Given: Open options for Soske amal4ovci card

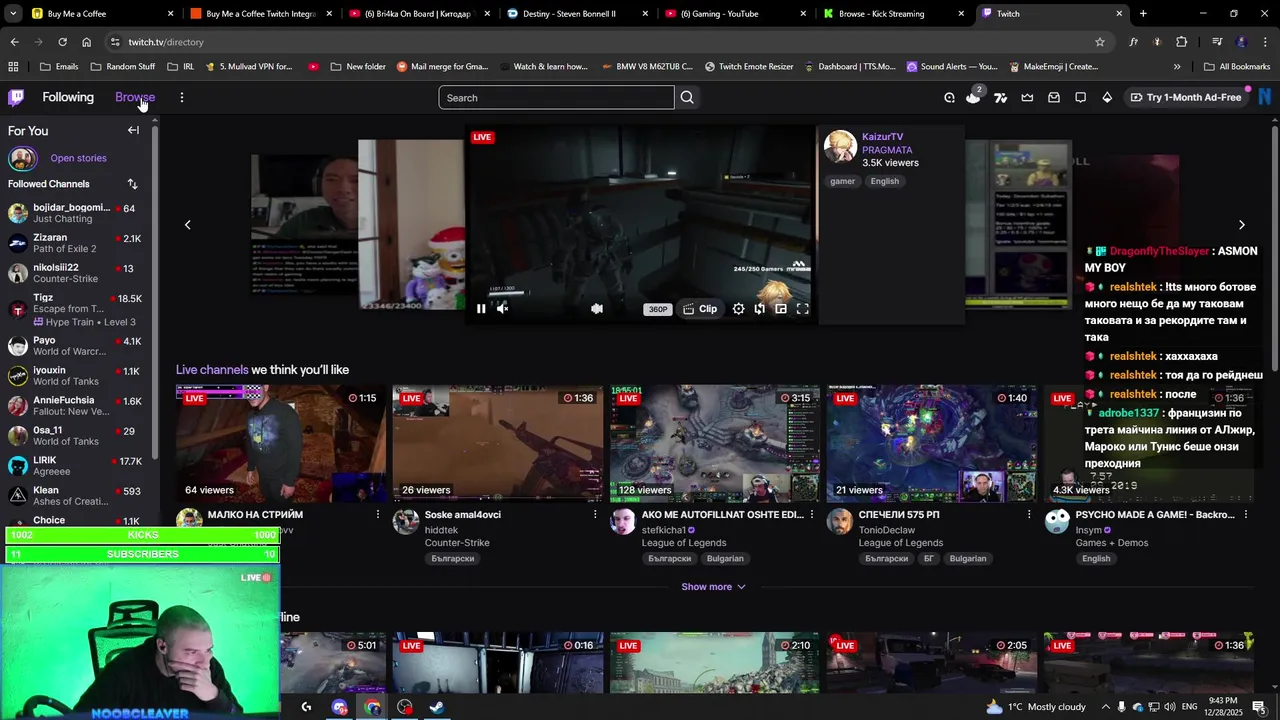Looking at the screenshot, I should click(x=595, y=514).
